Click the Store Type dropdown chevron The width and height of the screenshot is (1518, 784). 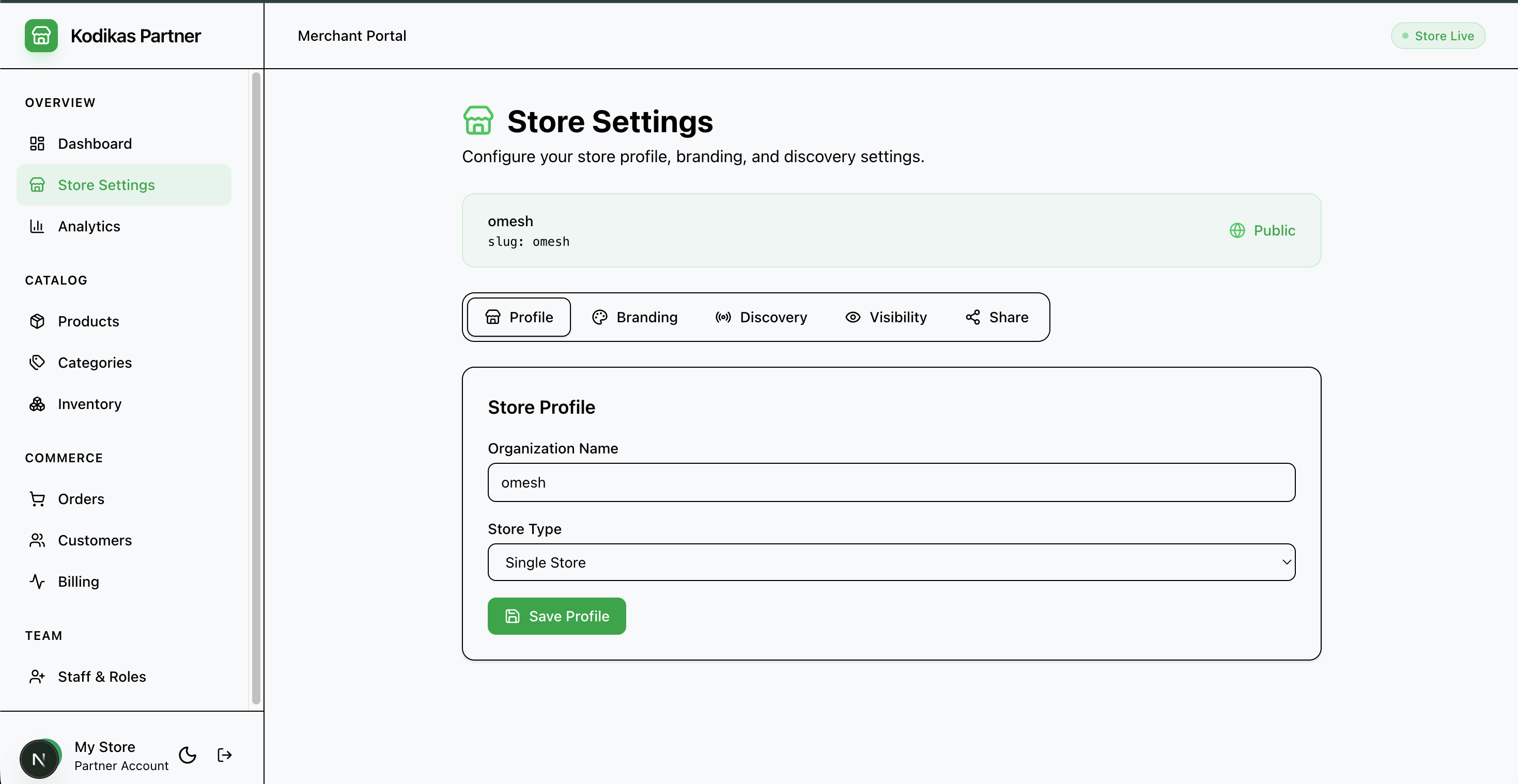tap(1287, 562)
